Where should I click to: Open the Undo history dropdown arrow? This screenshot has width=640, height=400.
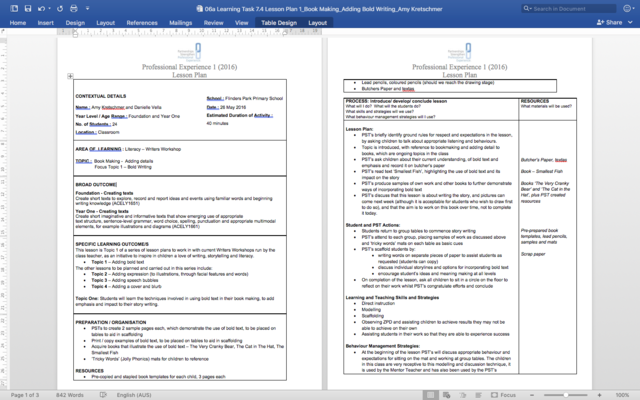click(x=49, y=8)
